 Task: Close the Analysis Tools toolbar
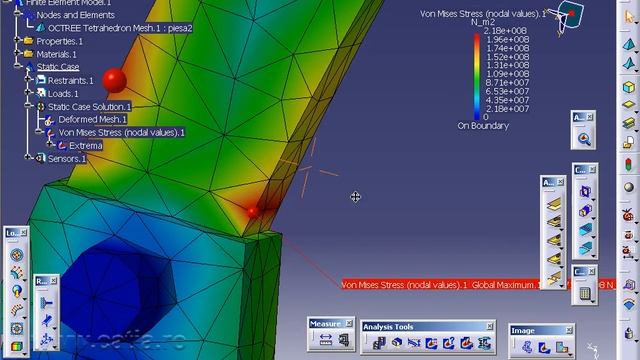click(490, 327)
